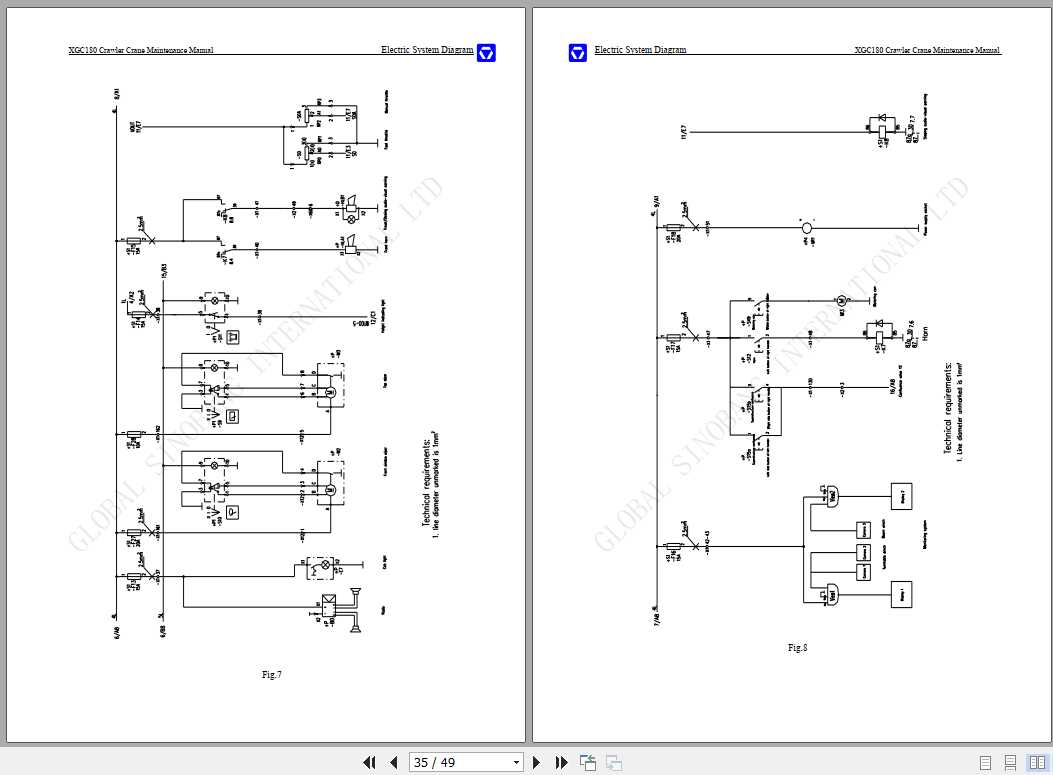Click Technical requirements text on right page
The image size is (1053, 775).
(x=948, y=408)
